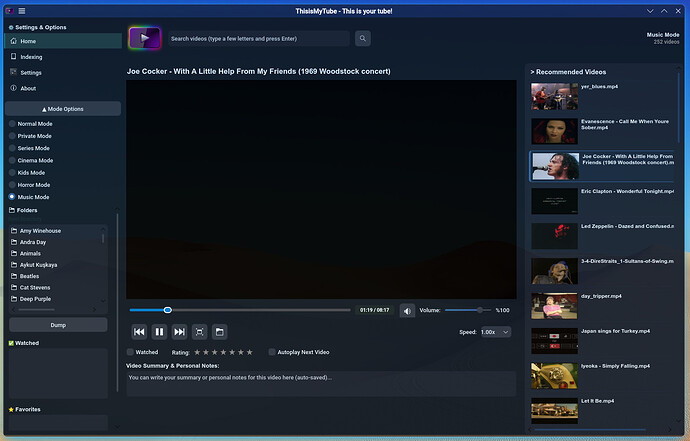Pause the playing video
Screen dimensions: 690x441
coord(159,332)
